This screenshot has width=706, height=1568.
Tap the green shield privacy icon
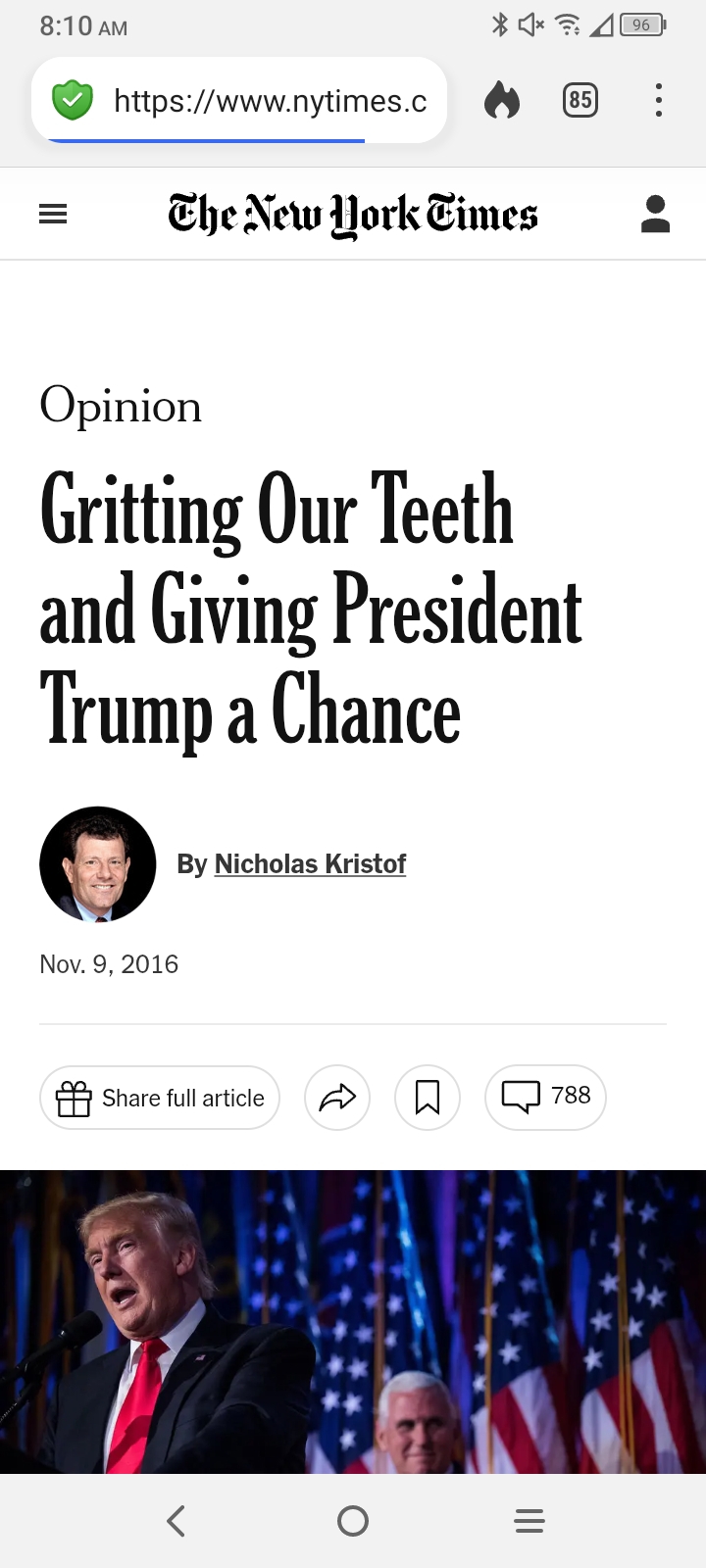point(73,100)
